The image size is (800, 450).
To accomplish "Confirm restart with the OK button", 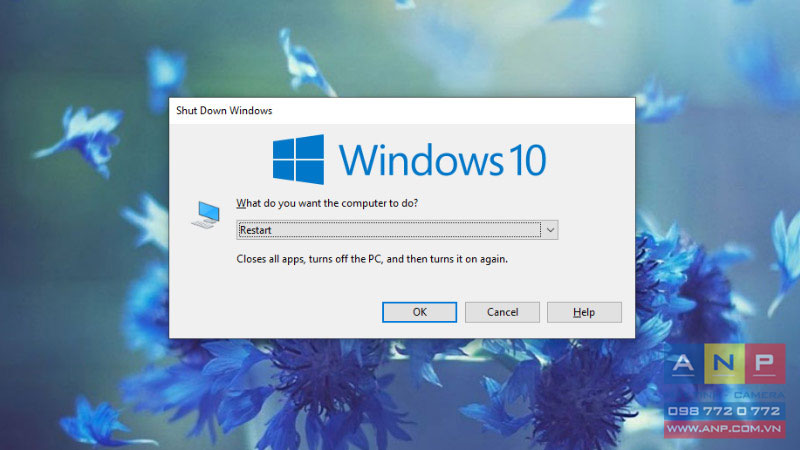I will (419, 312).
